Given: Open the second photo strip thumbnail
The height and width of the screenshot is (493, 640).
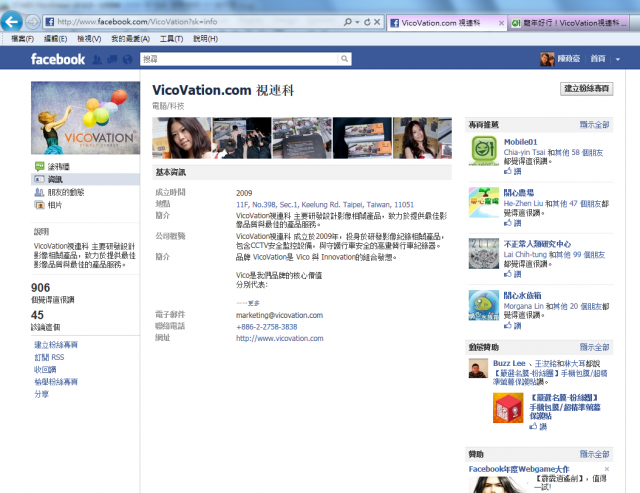Looking at the screenshot, I should [242, 138].
